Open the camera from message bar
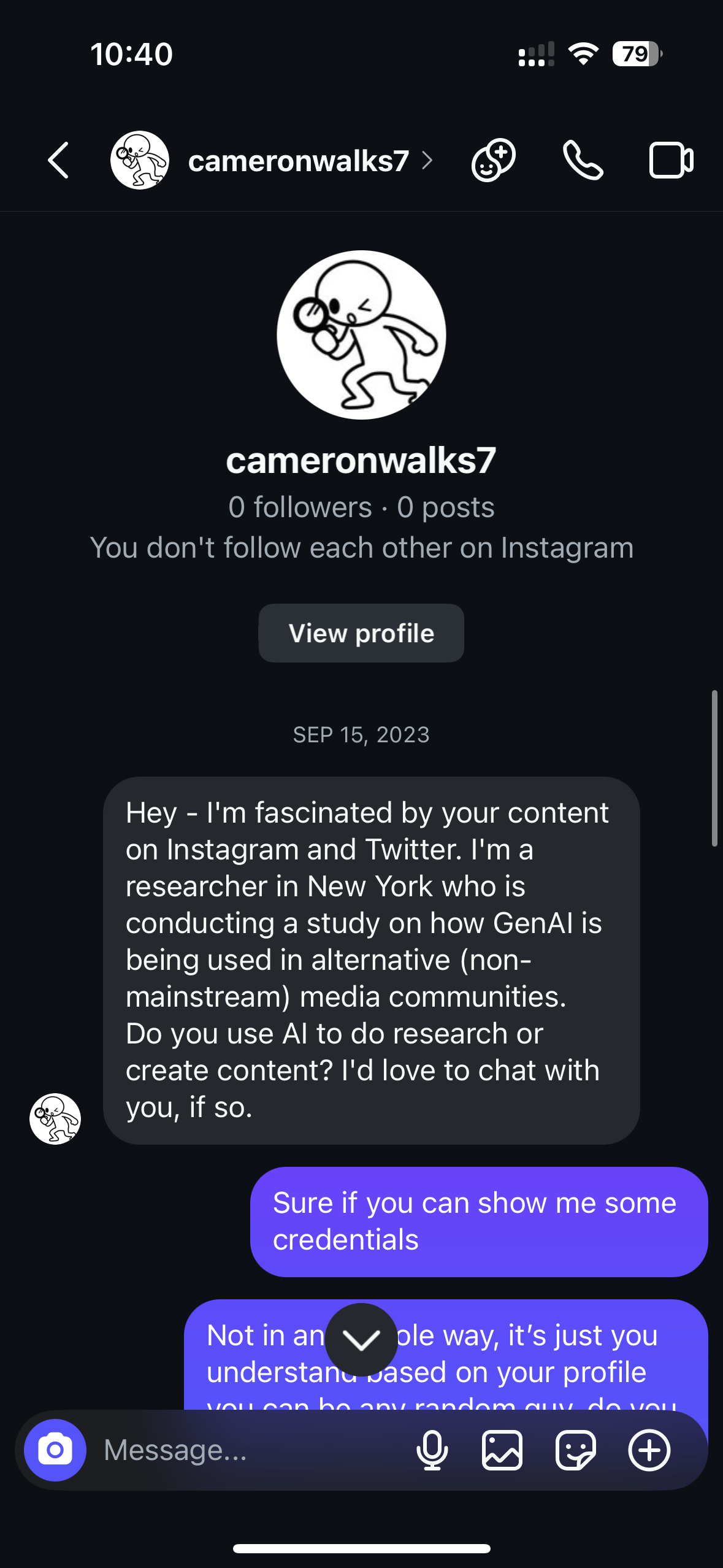Viewport: 723px width, 1568px height. 55,1450
